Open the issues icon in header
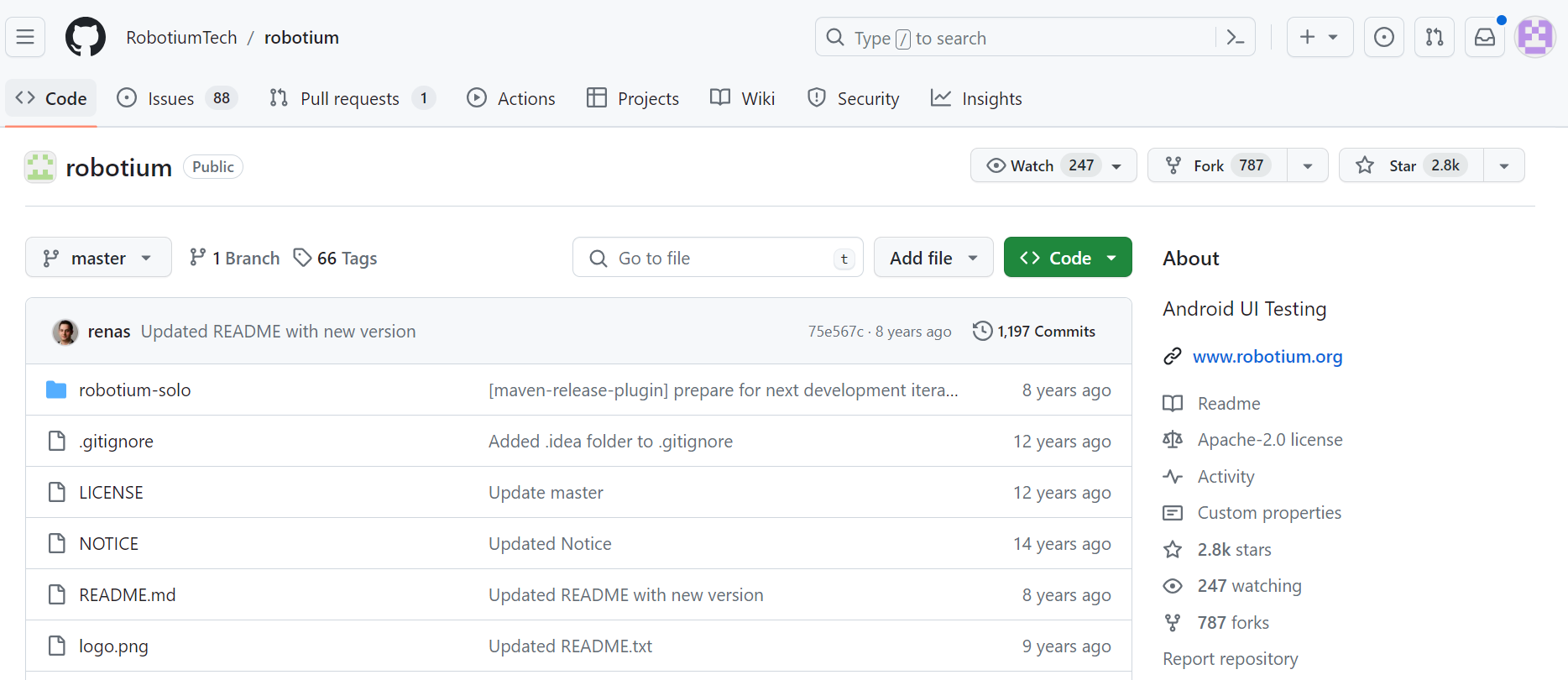 click(1384, 37)
